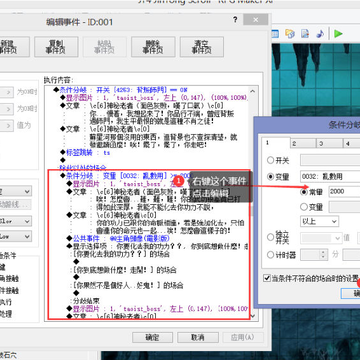Choose the 常量 radio option
The width and height of the screenshot is (360, 360).
click(x=304, y=192)
